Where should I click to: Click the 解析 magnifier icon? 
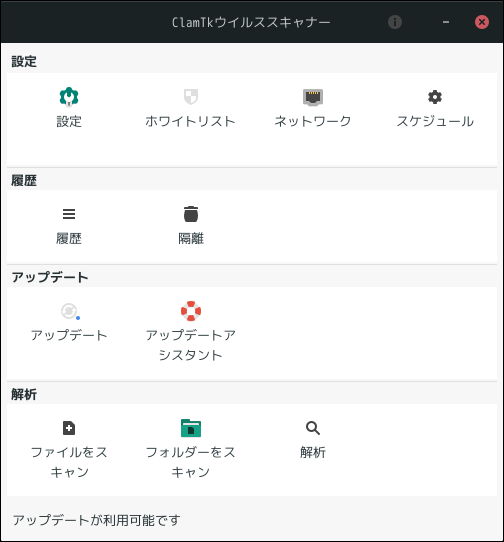(313, 428)
